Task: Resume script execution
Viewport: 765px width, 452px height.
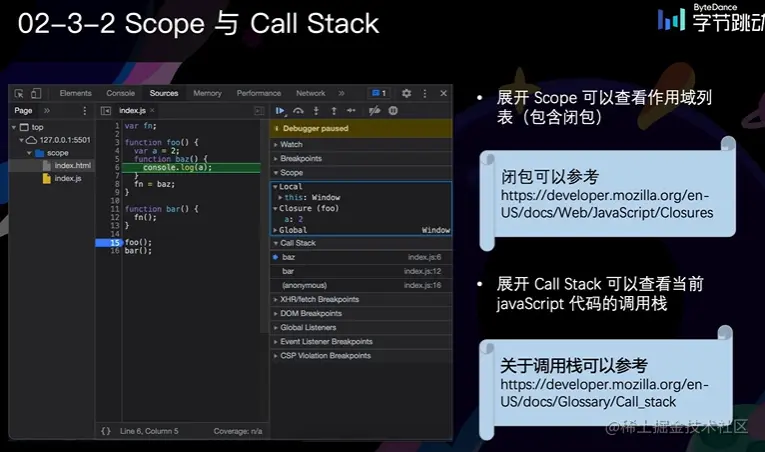Action: click(x=280, y=111)
